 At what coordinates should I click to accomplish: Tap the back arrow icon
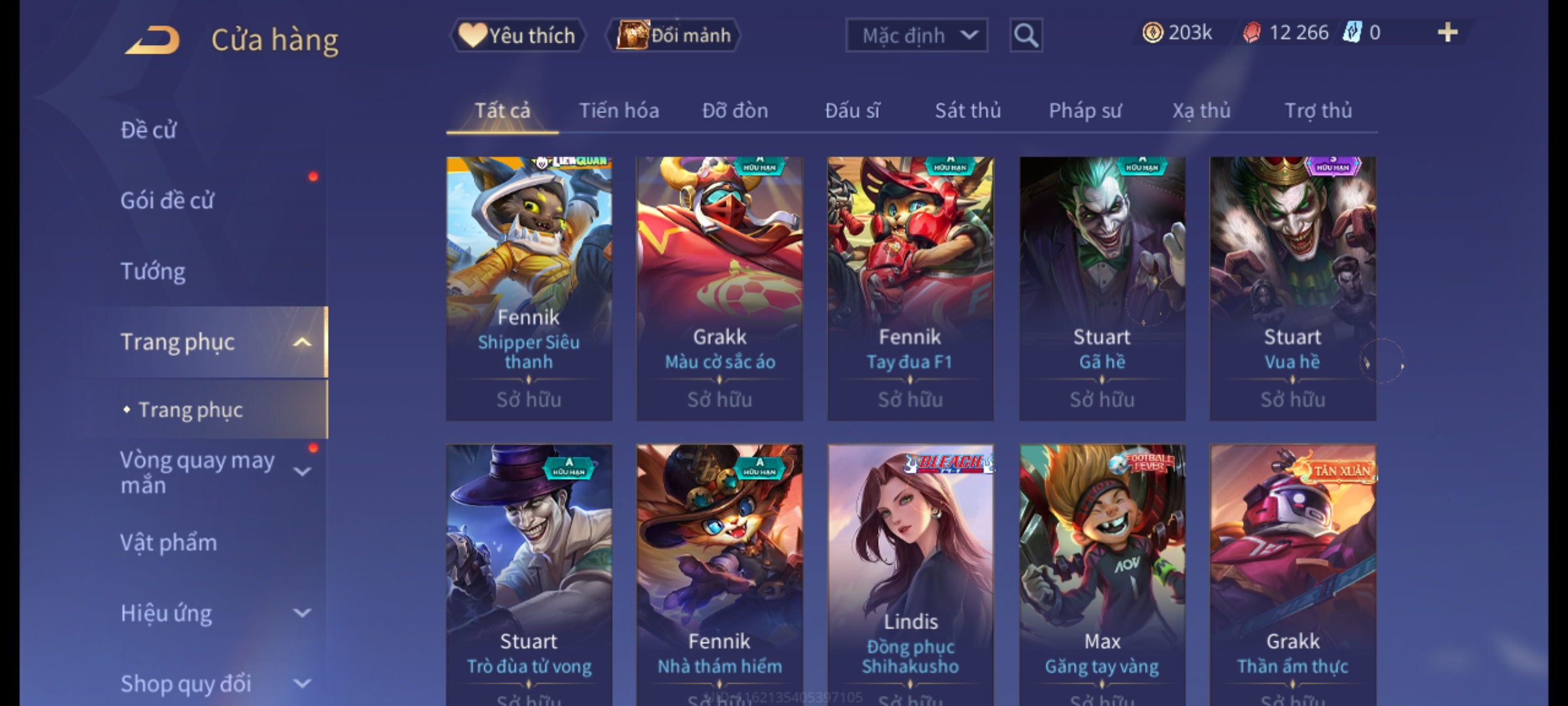point(153,41)
